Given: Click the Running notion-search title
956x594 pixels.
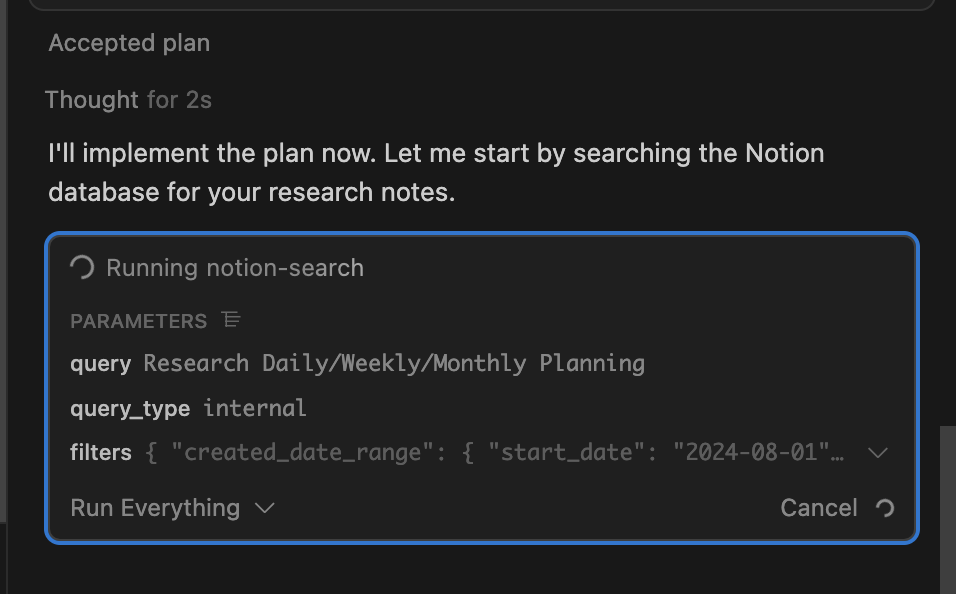Looking at the screenshot, I should [234, 268].
